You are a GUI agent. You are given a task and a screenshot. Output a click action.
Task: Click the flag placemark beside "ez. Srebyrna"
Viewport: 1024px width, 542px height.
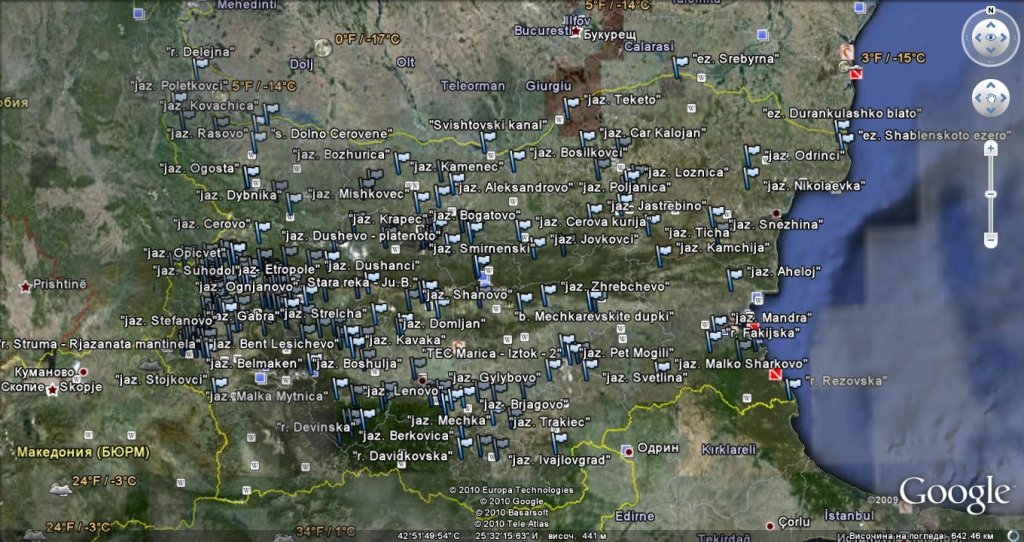680,65
